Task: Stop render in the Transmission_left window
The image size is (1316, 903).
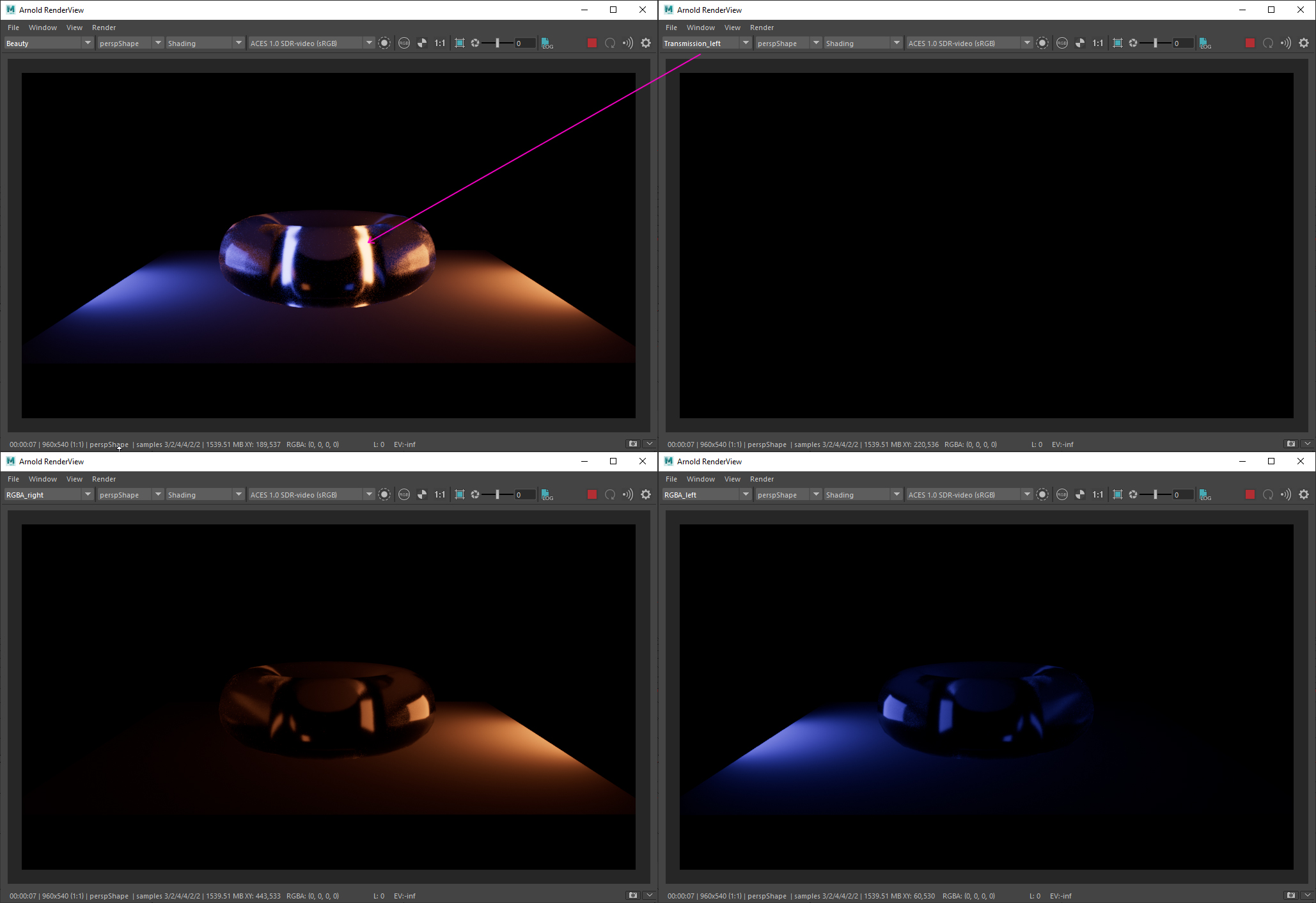Action: [1250, 43]
